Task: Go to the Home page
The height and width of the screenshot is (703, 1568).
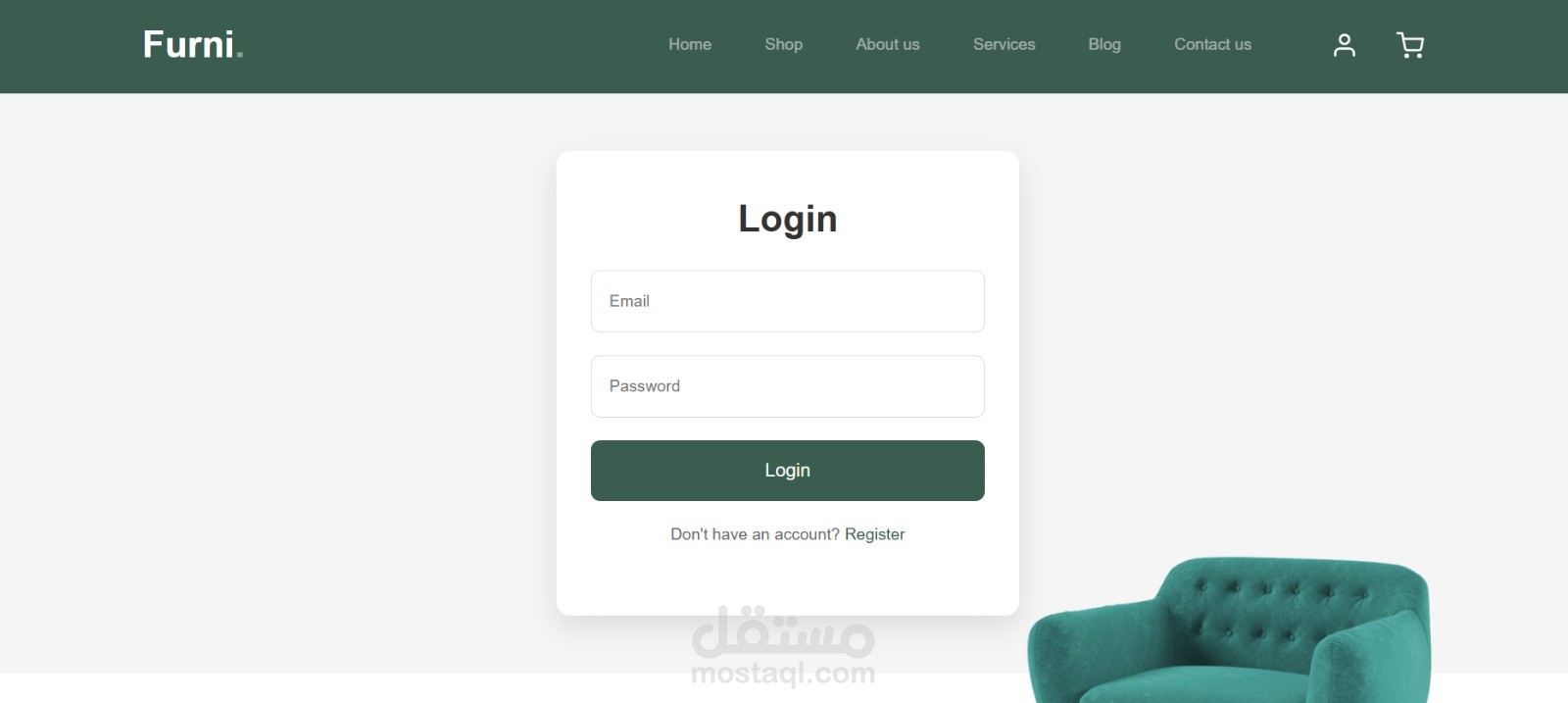Action: [690, 44]
